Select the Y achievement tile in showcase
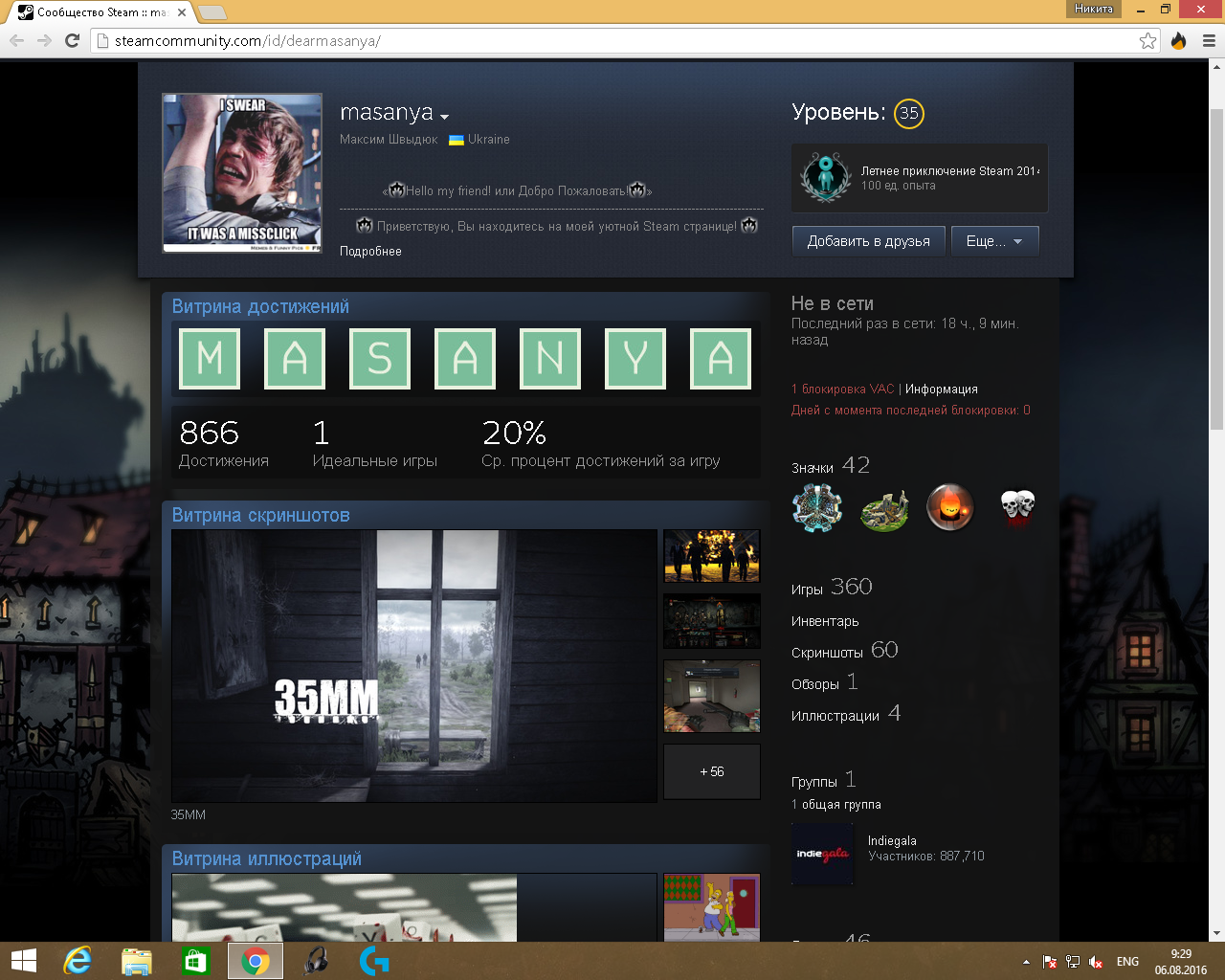This screenshot has width=1225, height=980. coord(635,359)
